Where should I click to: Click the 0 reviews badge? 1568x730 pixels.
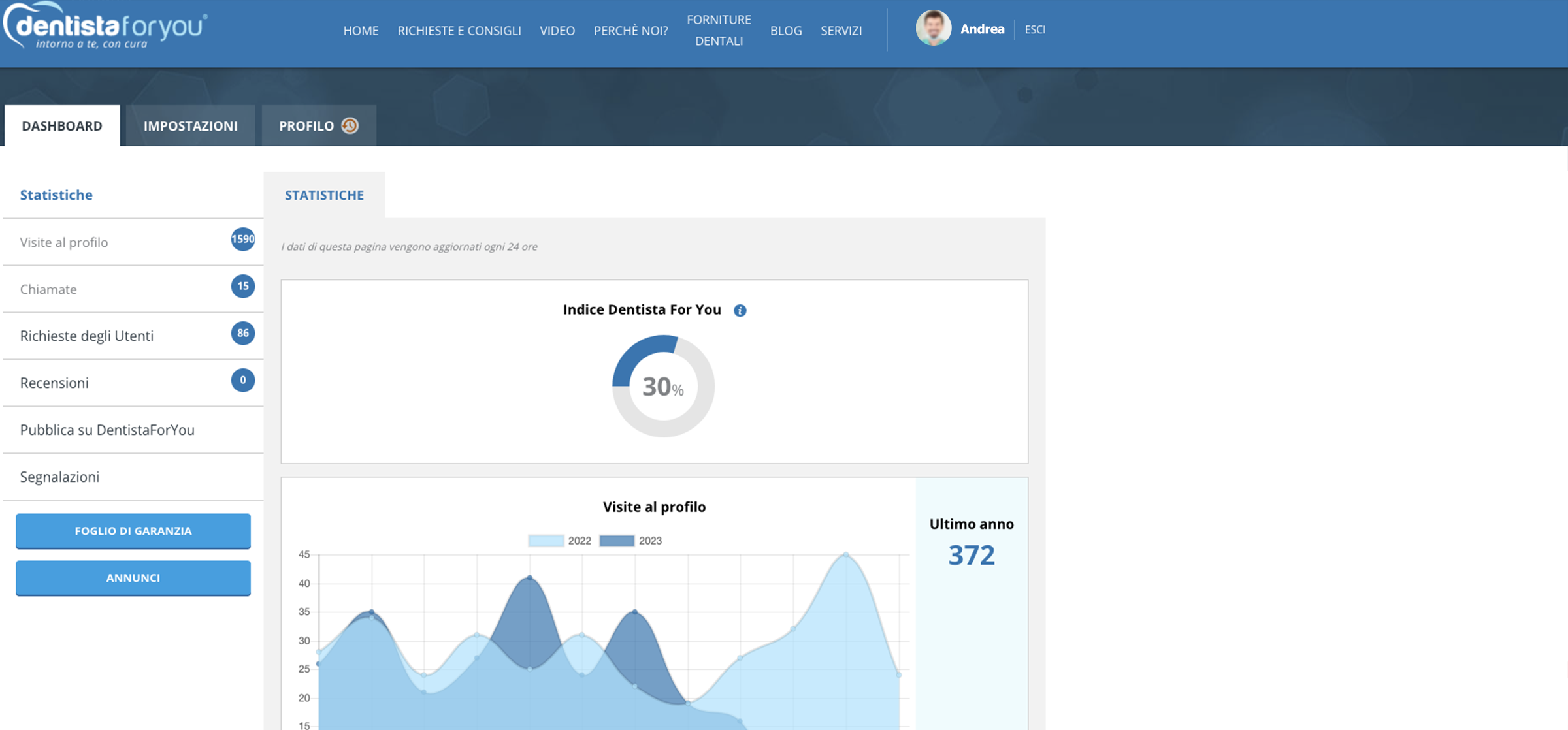[242, 380]
